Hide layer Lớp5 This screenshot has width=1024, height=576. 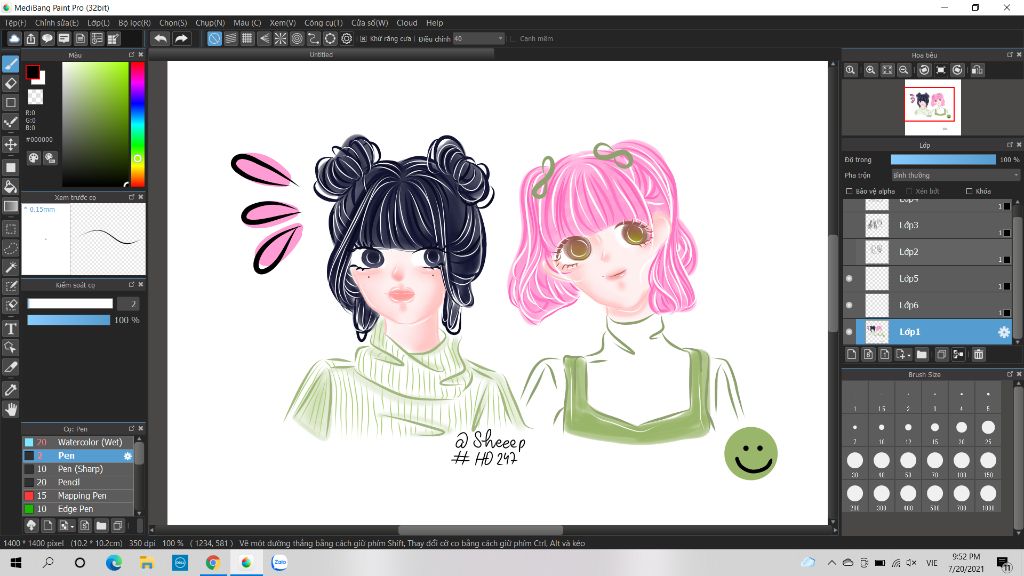pyautogui.click(x=849, y=278)
